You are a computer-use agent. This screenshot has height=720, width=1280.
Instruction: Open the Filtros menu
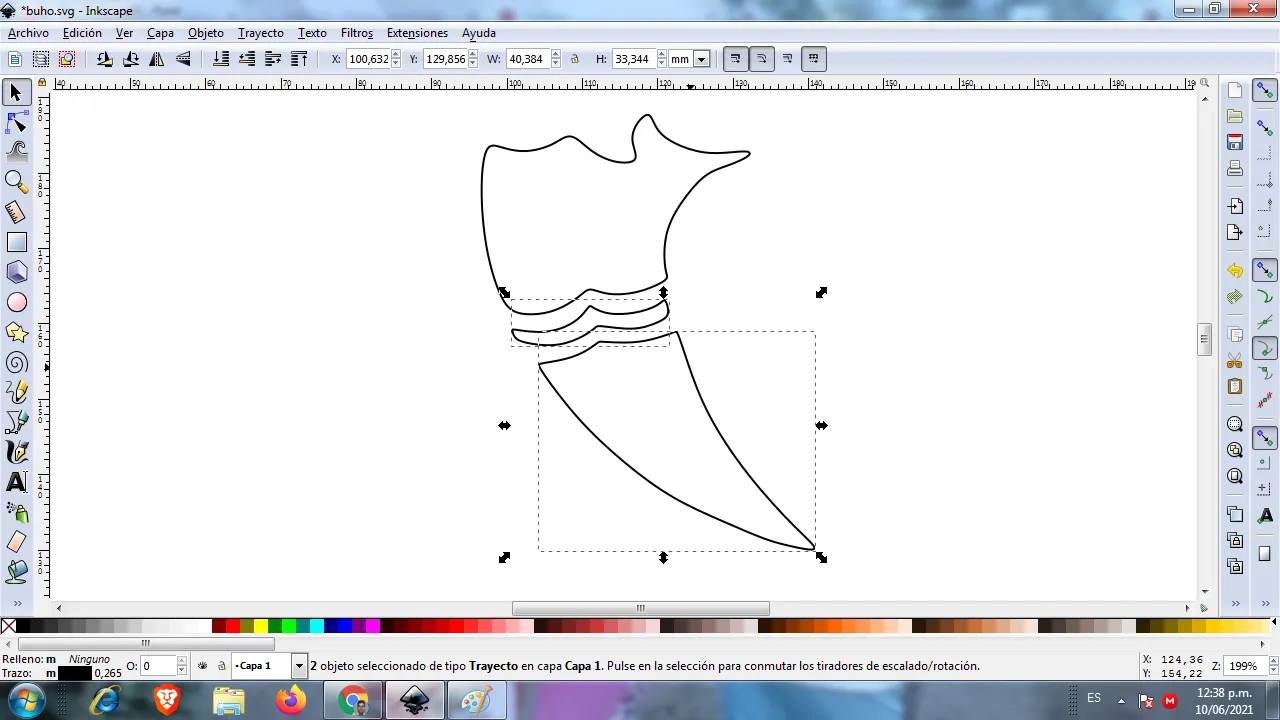pyautogui.click(x=356, y=33)
